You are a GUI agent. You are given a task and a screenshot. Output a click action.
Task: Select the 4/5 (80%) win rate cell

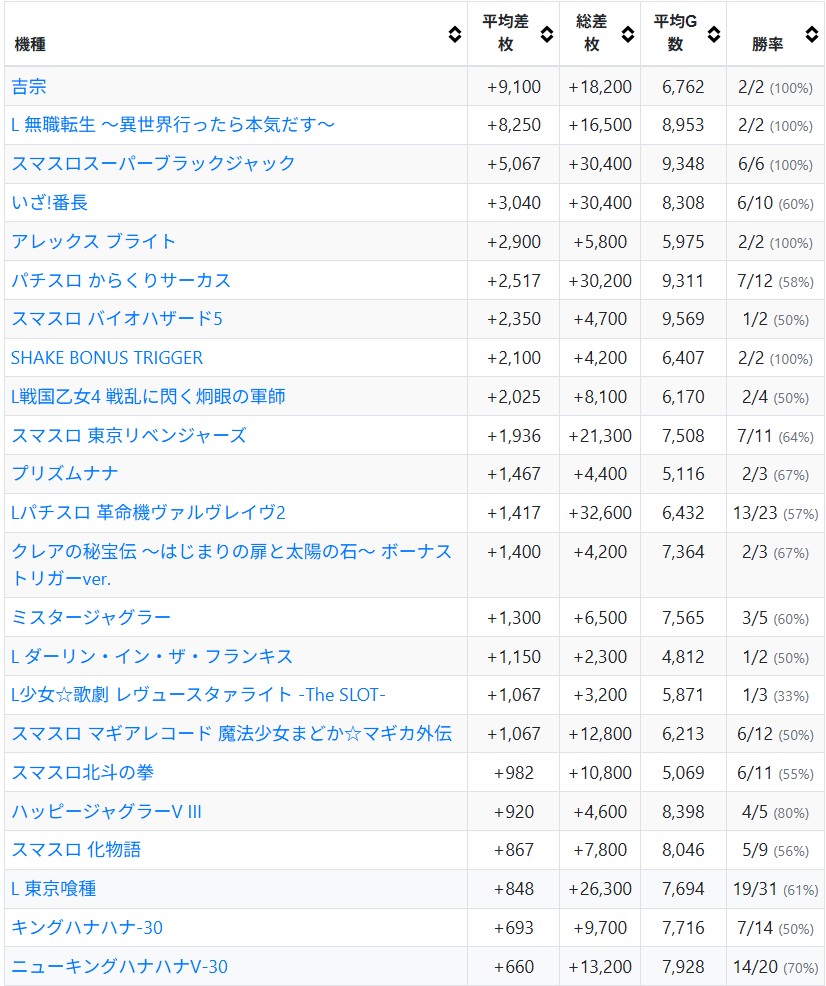[x=775, y=812]
